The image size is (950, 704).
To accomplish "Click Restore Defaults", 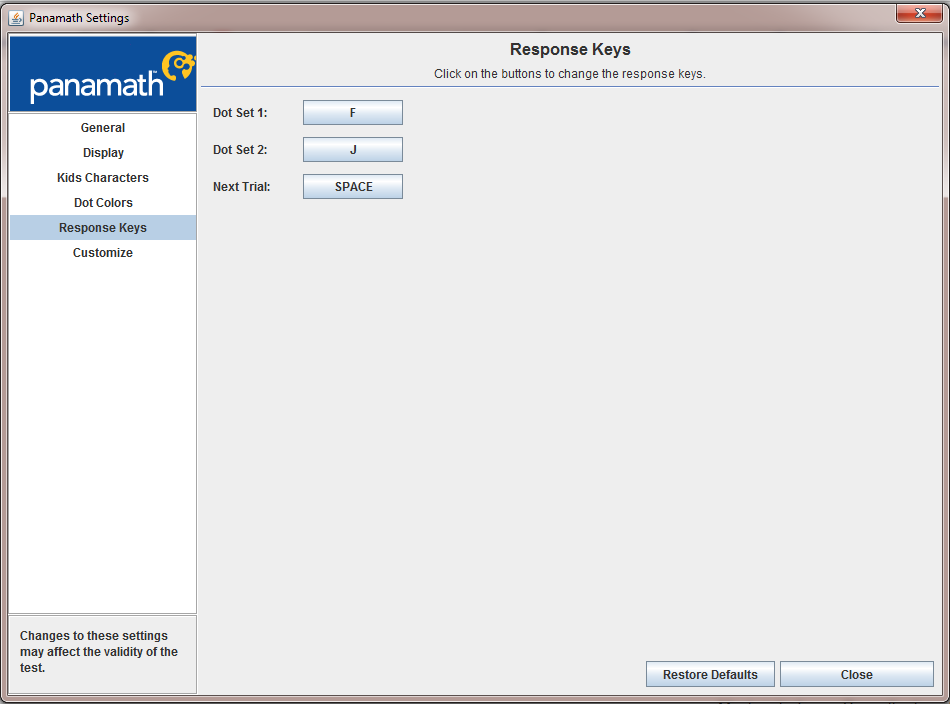I will pos(710,674).
